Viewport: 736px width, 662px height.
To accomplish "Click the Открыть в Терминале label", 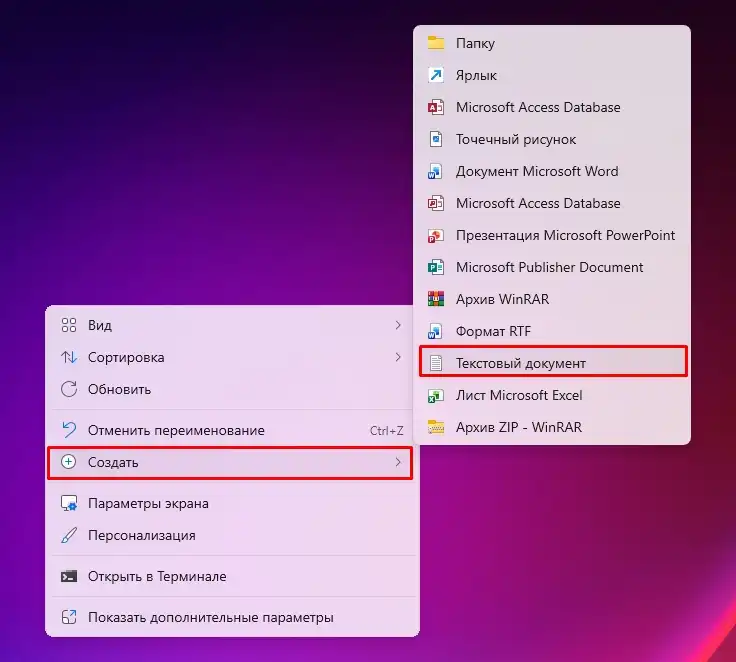I will 157,577.
